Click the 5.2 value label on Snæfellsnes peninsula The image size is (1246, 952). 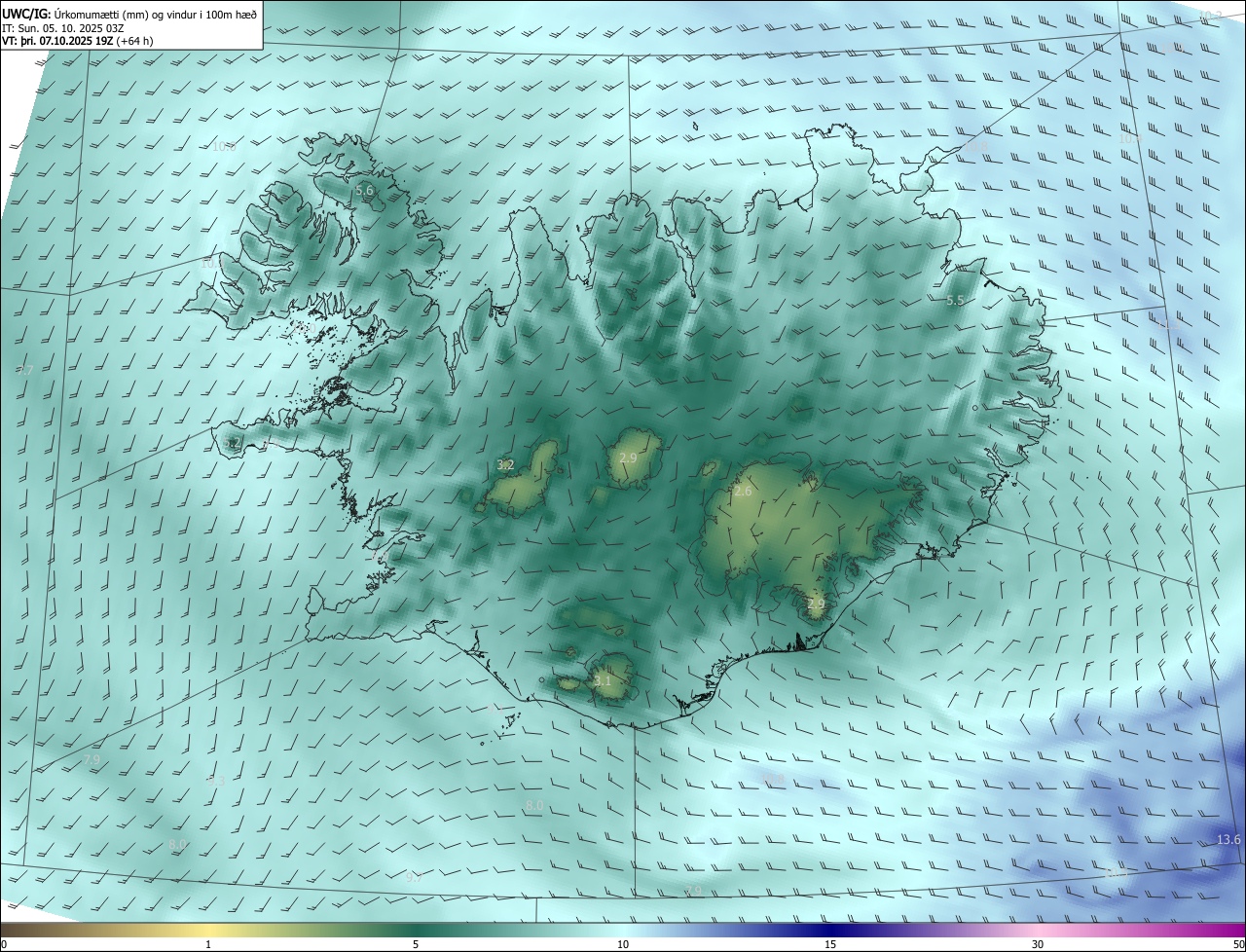pos(232,443)
